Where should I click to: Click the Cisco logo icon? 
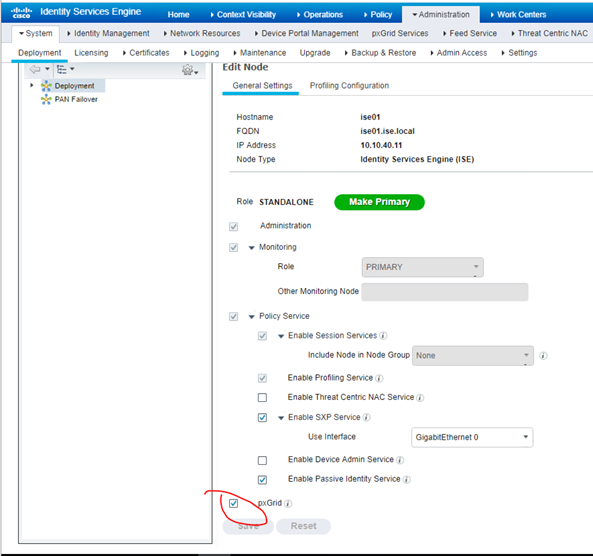pos(21,12)
